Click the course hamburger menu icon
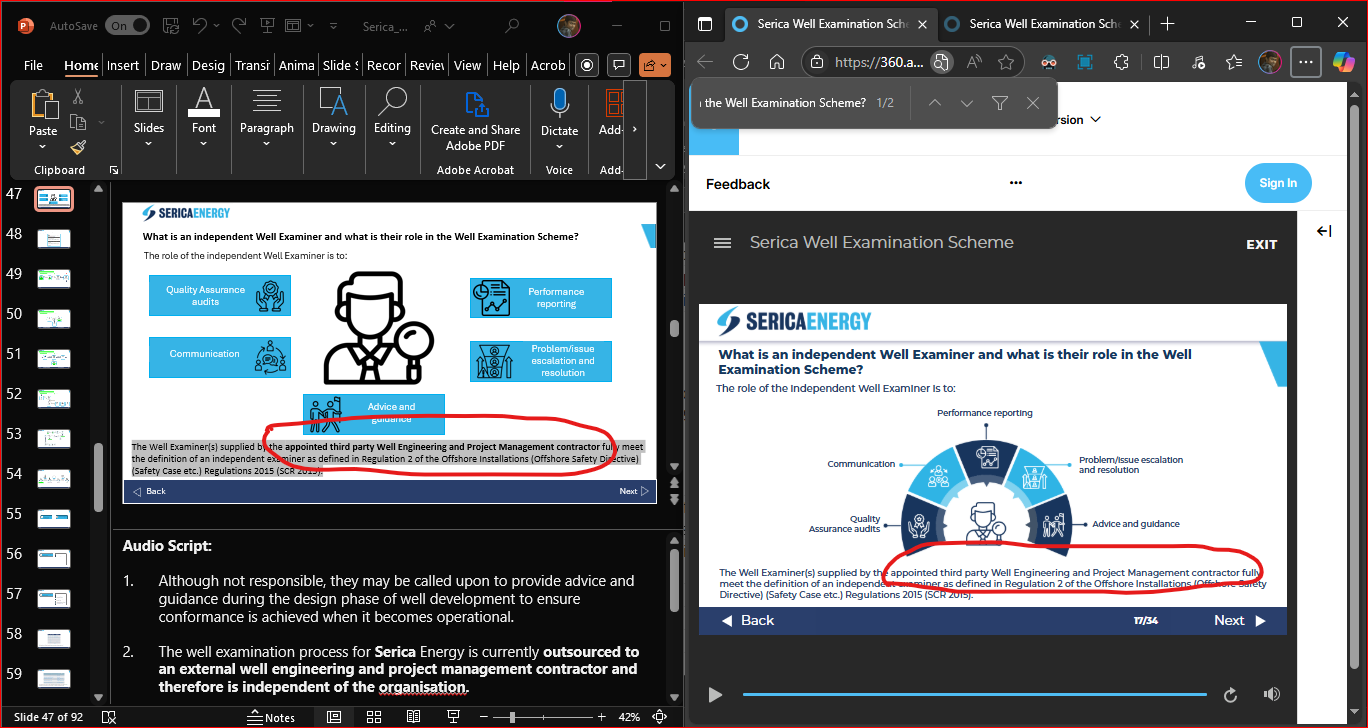 [722, 243]
